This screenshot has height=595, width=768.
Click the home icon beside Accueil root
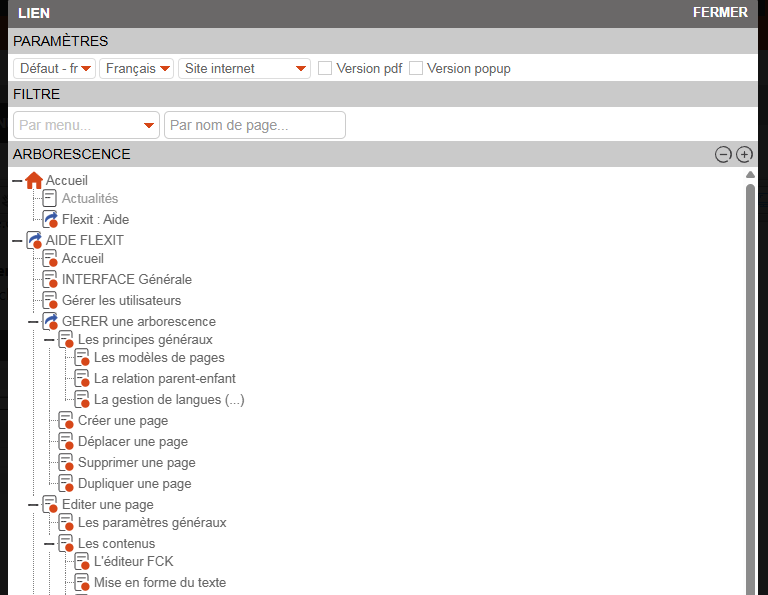pos(34,181)
